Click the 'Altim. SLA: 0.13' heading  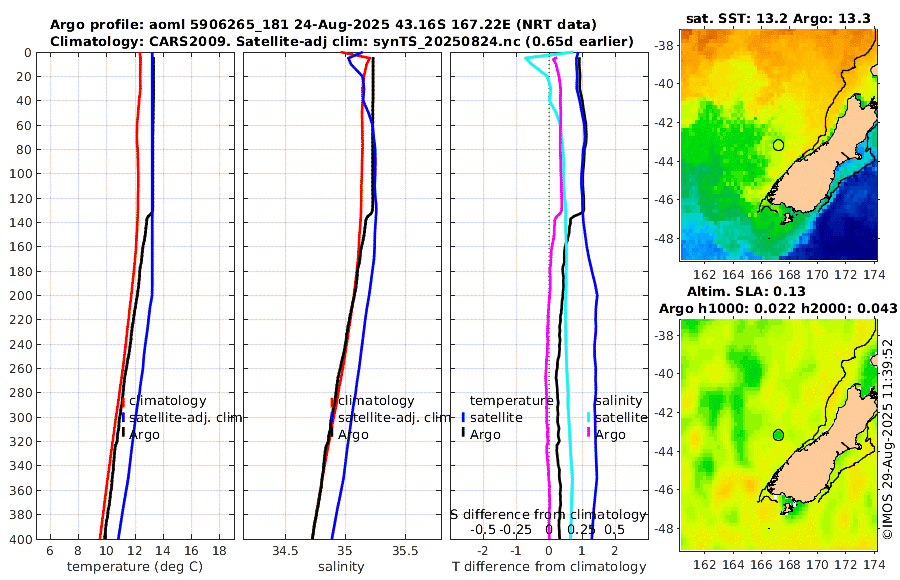point(746,292)
